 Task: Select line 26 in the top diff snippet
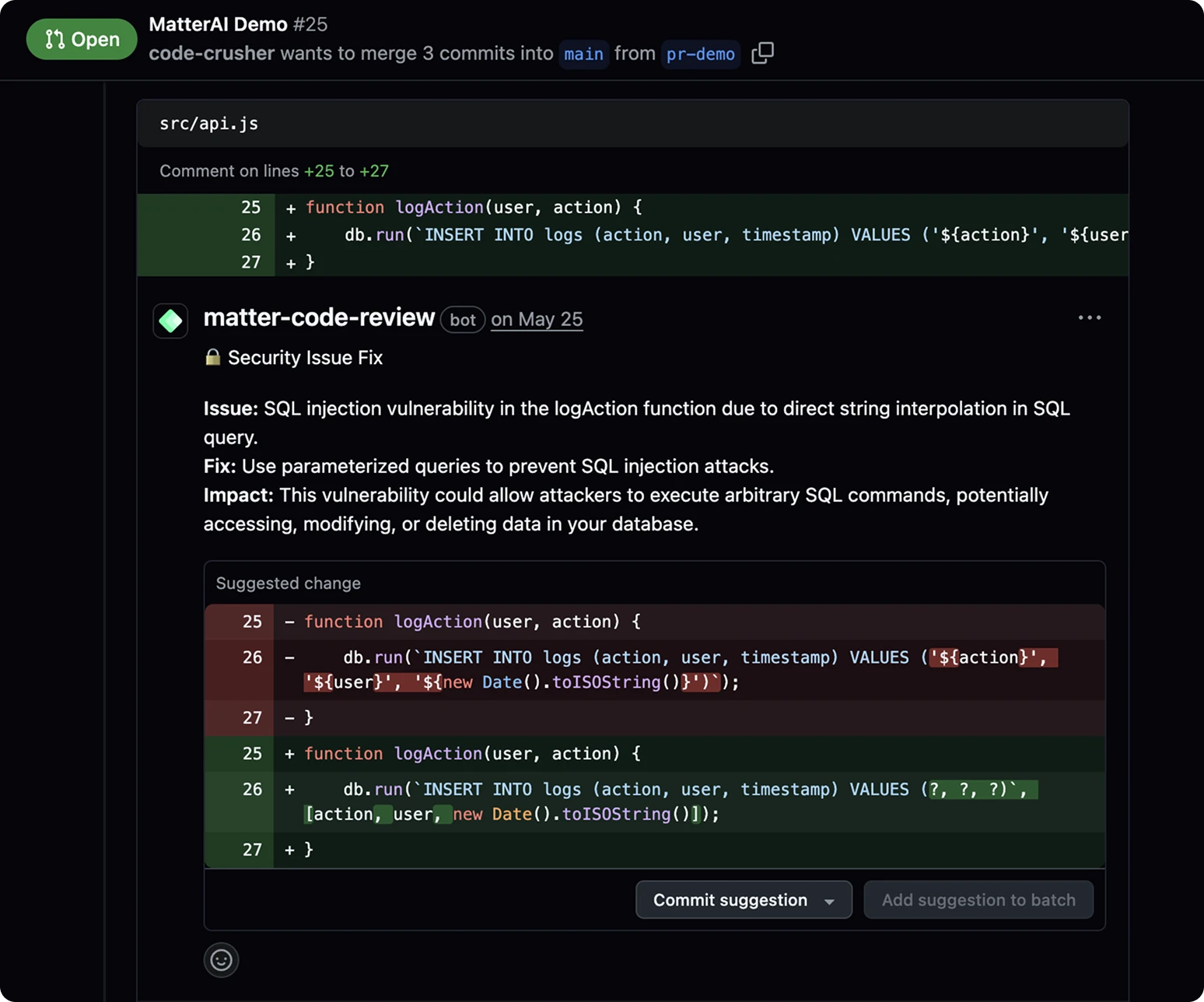(x=250, y=235)
